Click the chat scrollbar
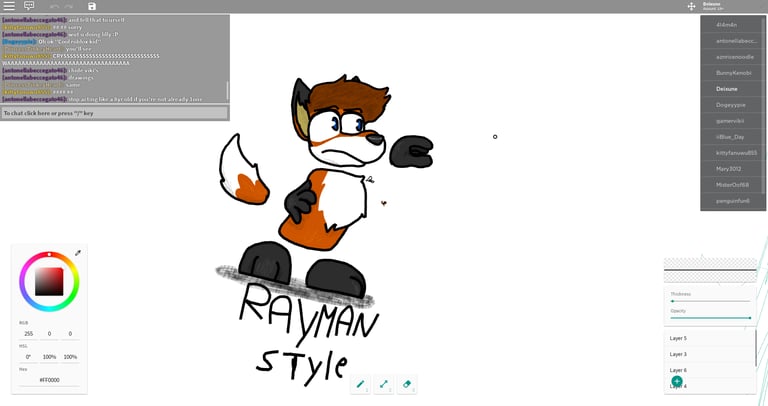Screen dimensions: 768x406 (x=227, y=90)
